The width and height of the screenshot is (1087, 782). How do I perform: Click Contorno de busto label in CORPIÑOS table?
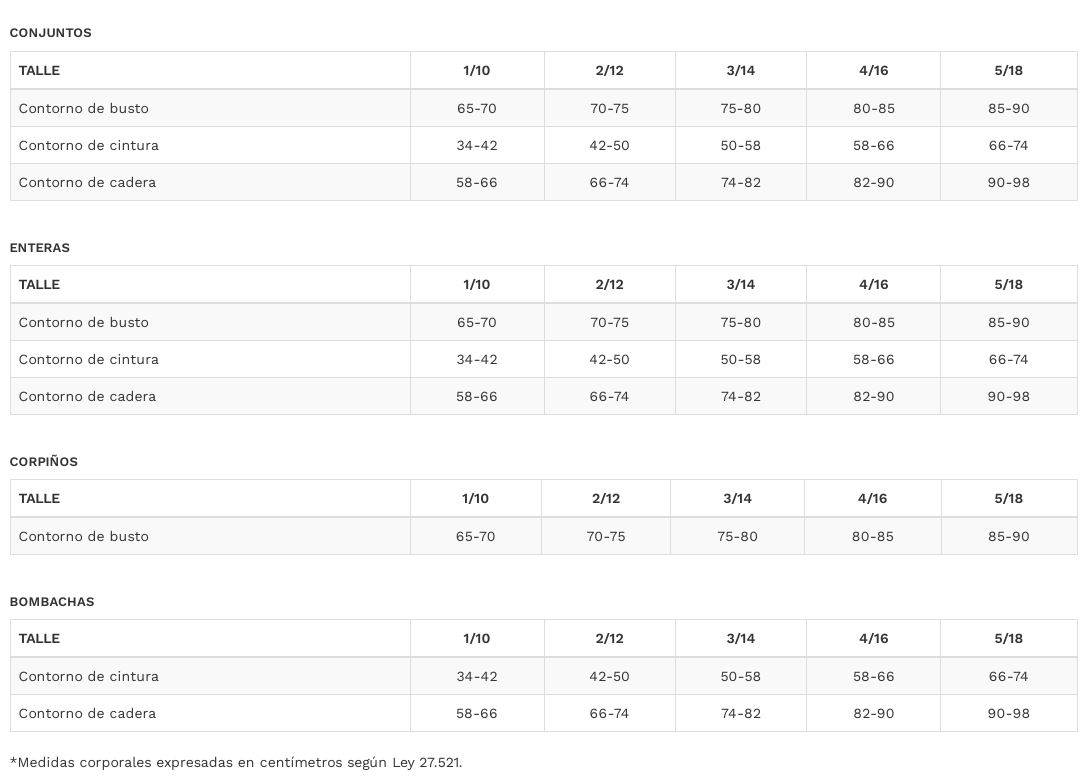tap(83, 536)
